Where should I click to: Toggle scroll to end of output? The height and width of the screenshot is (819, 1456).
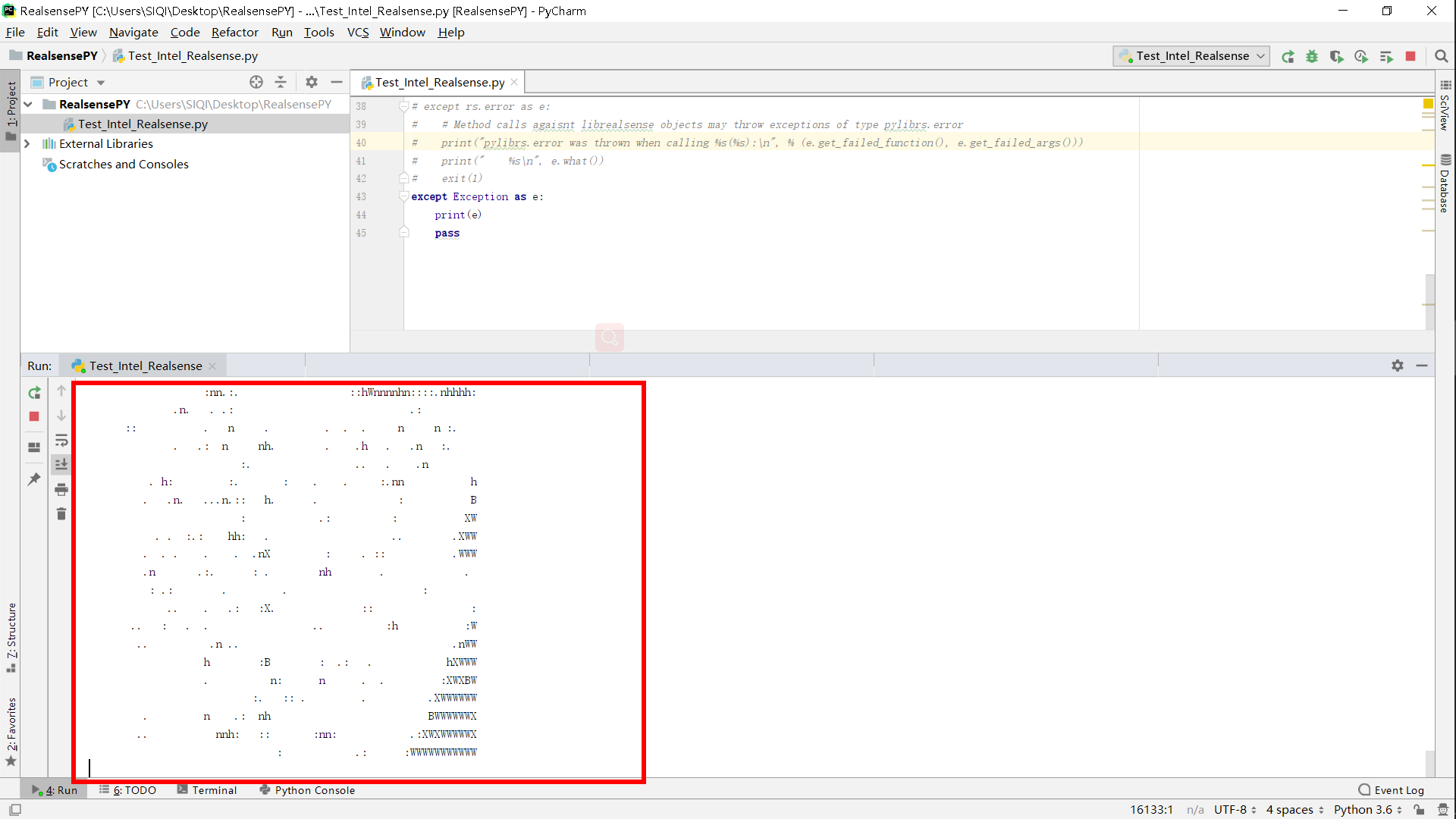(x=61, y=464)
